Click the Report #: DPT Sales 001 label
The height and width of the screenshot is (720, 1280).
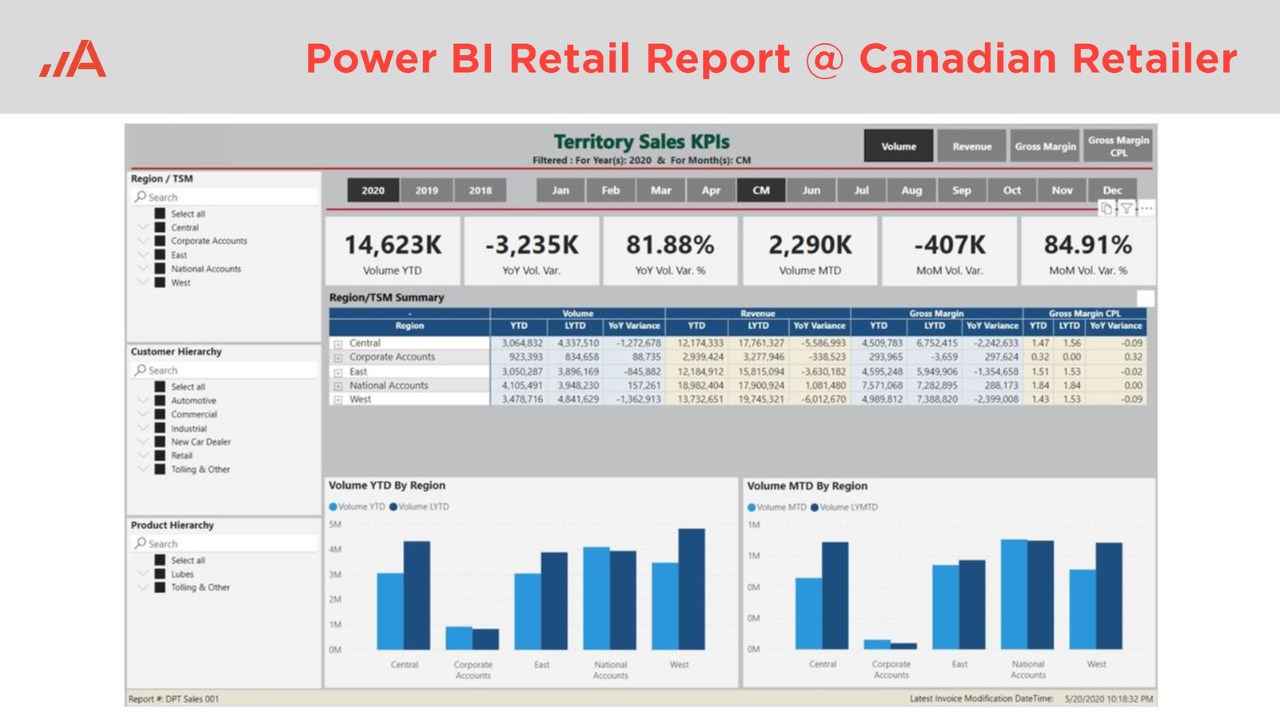click(x=174, y=698)
